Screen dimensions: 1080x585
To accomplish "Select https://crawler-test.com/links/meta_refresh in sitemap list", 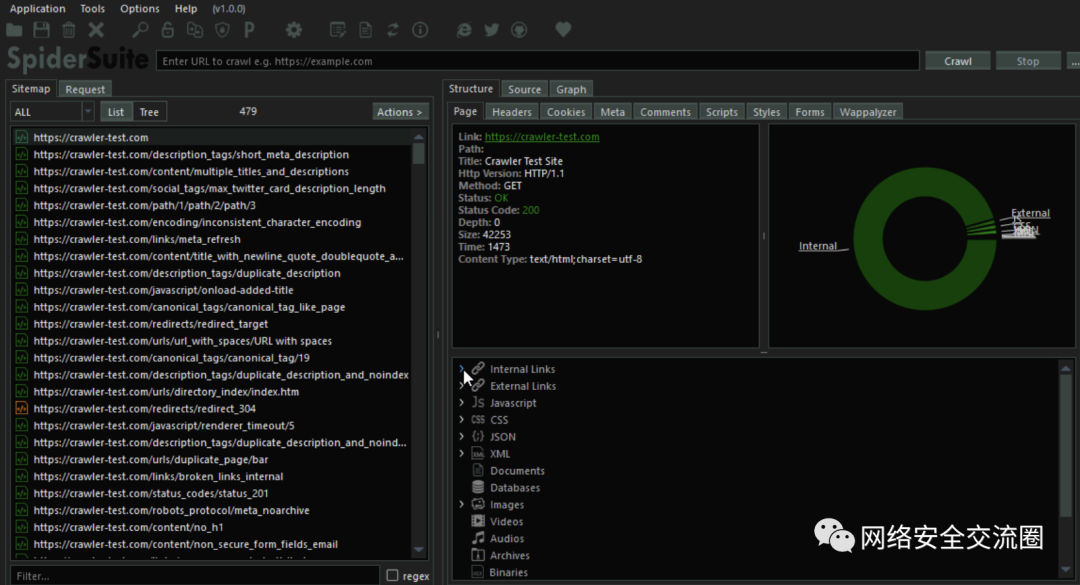I will pyautogui.click(x=137, y=239).
